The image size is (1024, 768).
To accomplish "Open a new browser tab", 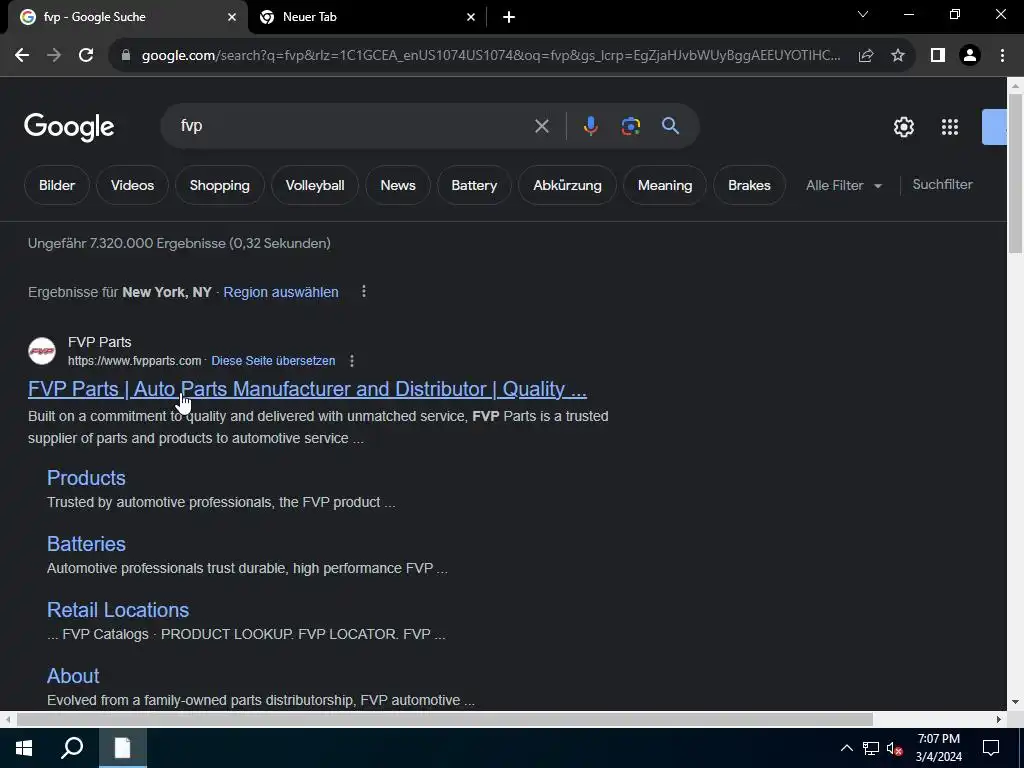I will coord(509,17).
